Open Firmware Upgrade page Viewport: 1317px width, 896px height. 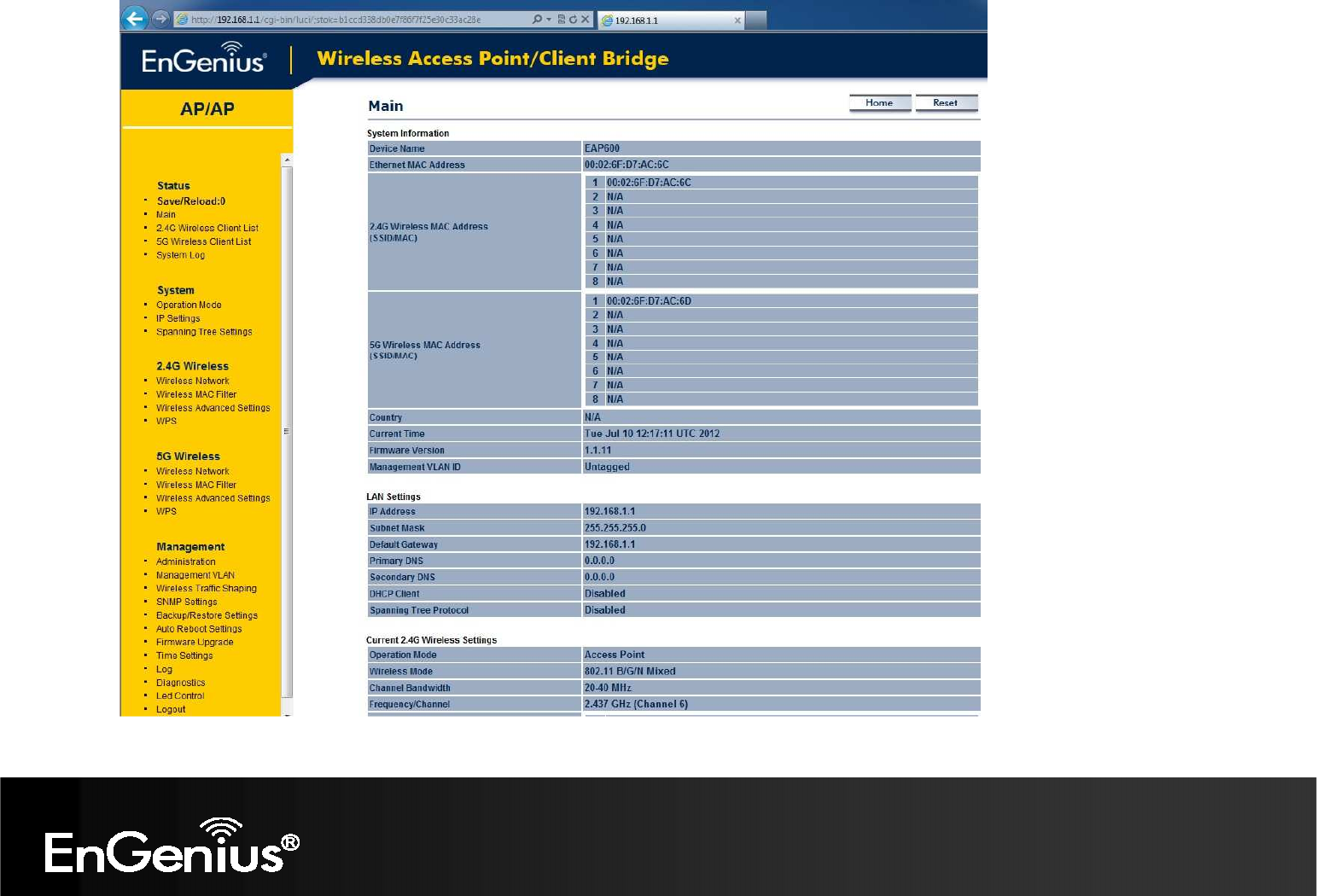(195, 643)
